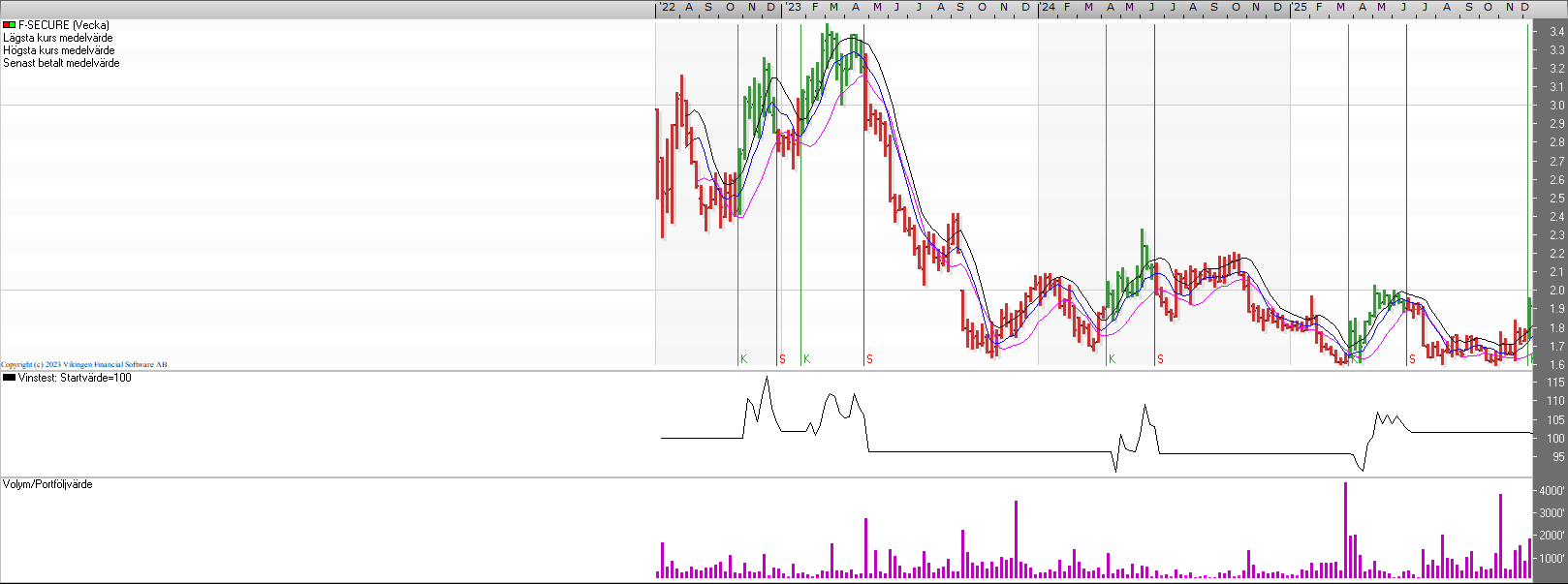This screenshot has height=584, width=1568.
Task: Click the Vinstest: Startvärde=100 label
Action: 75,378
